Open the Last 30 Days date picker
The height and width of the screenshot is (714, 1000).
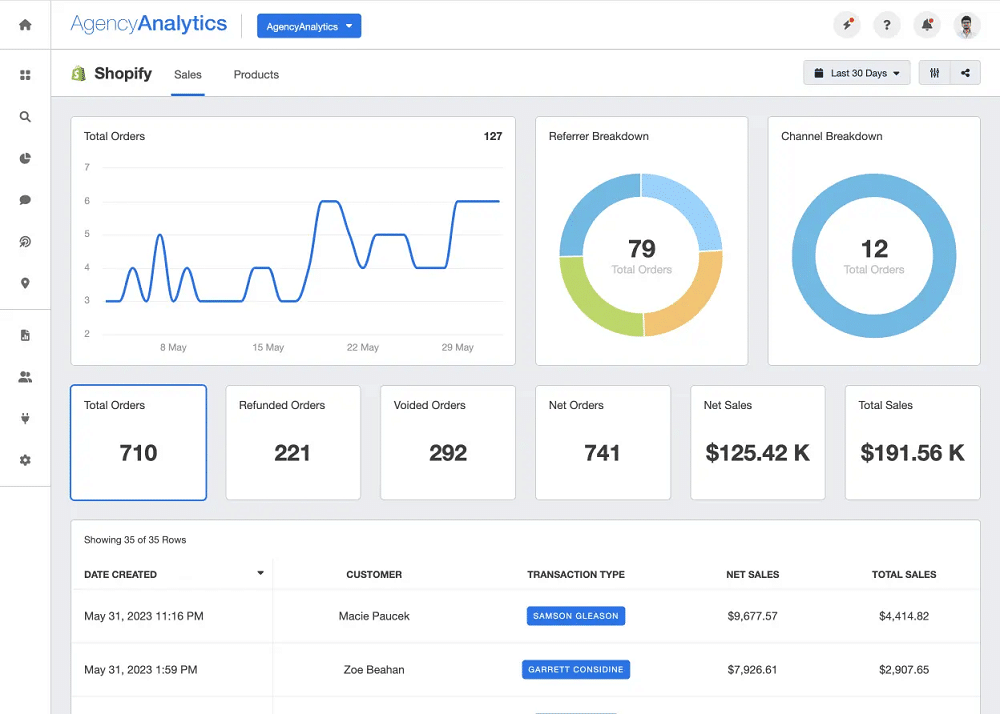pos(856,72)
